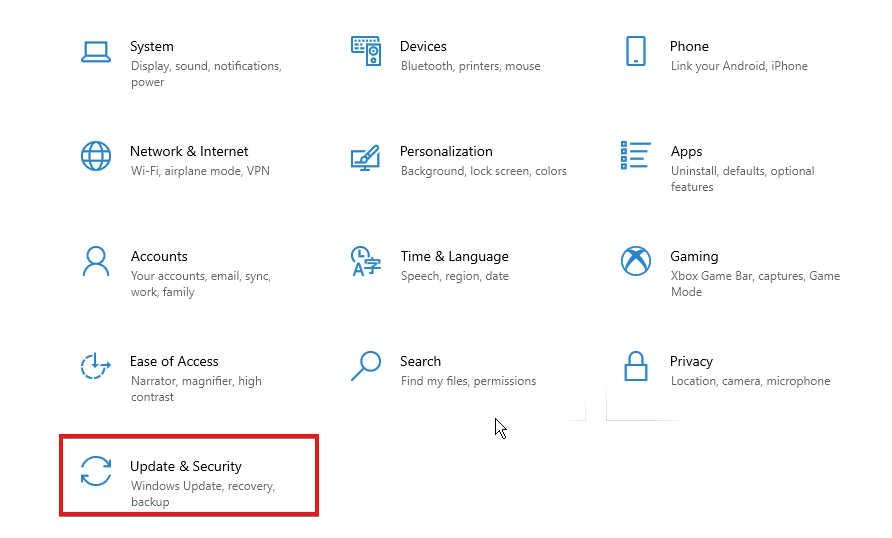Open the Privacy category title
This screenshot has height=538, width=892.
[x=691, y=361]
